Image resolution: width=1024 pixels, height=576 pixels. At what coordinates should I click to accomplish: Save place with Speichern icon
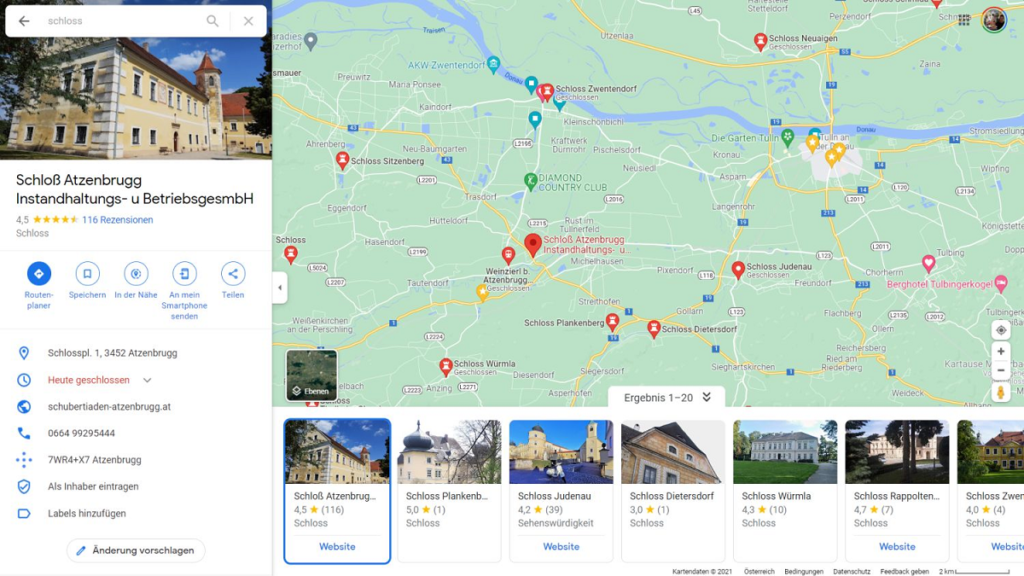pyautogui.click(x=87, y=273)
